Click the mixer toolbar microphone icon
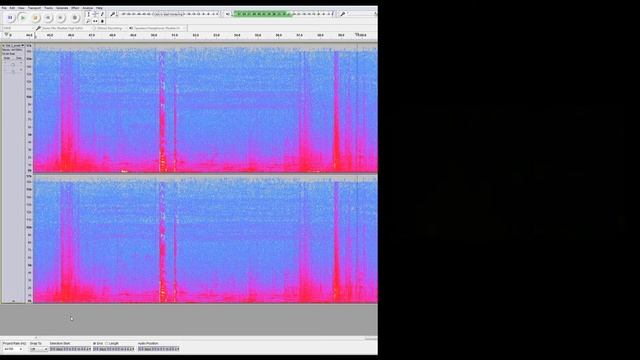 [x=343, y=14]
